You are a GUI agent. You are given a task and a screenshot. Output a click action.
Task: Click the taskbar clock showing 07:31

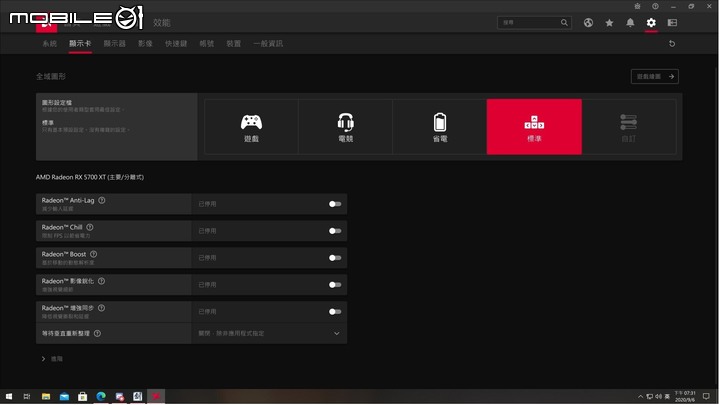(x=685, y=396)
